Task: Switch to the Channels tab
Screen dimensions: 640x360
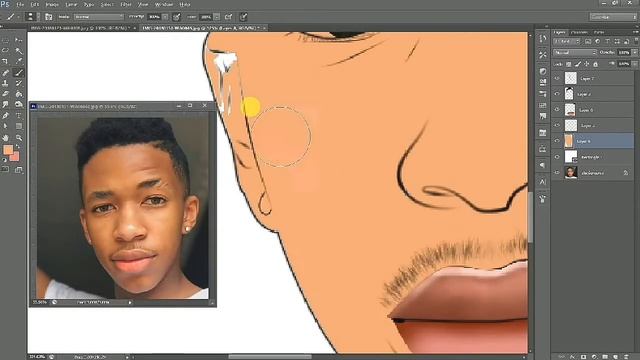Action: [579, 32]
